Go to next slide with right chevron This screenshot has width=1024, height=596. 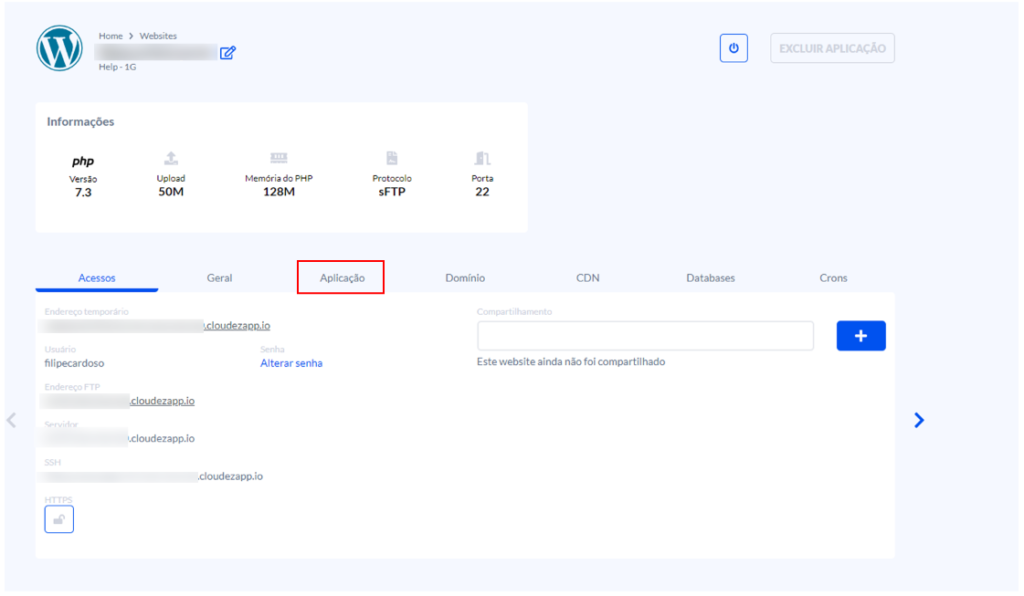(x=919, y=421)
